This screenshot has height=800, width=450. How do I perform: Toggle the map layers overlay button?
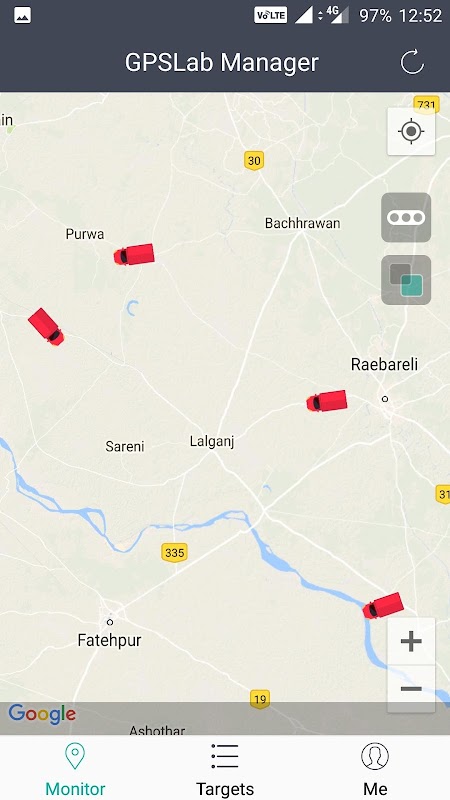(x=406, y=280)
